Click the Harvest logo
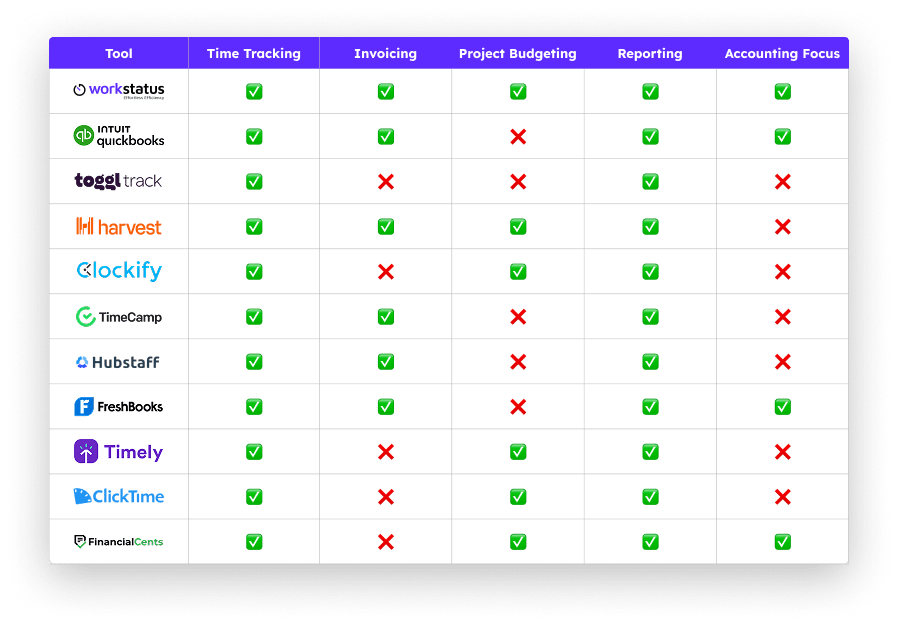Viewport: 898px width, 626px height. coord(118,227)
